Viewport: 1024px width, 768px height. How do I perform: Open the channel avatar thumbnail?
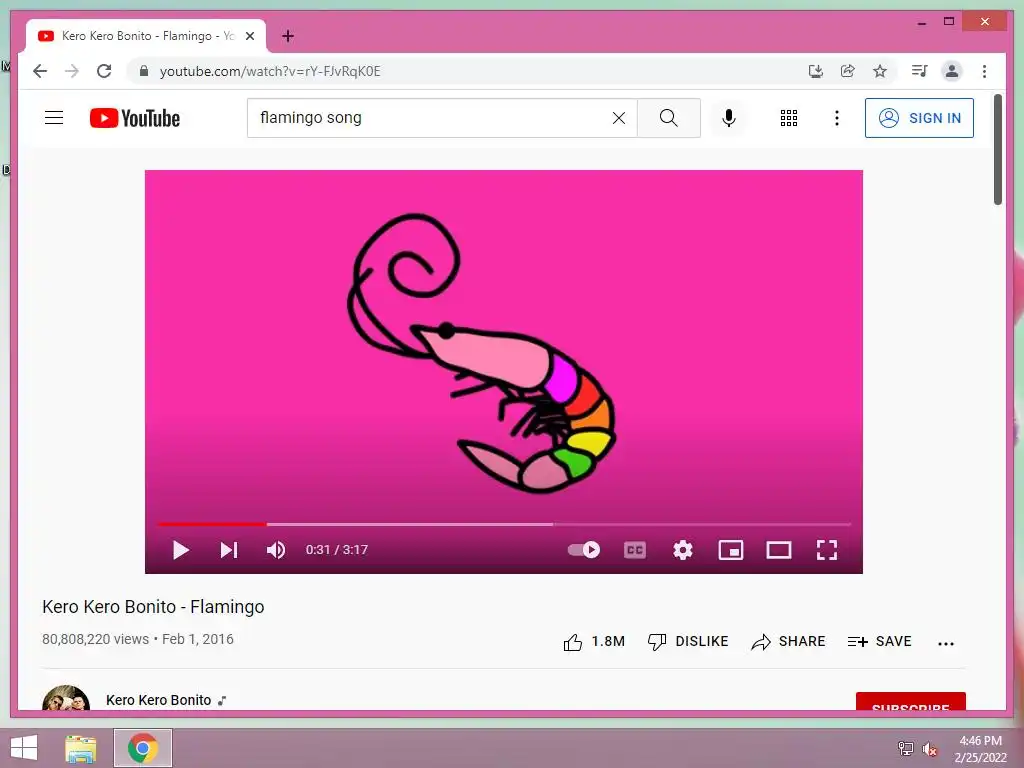66,699
